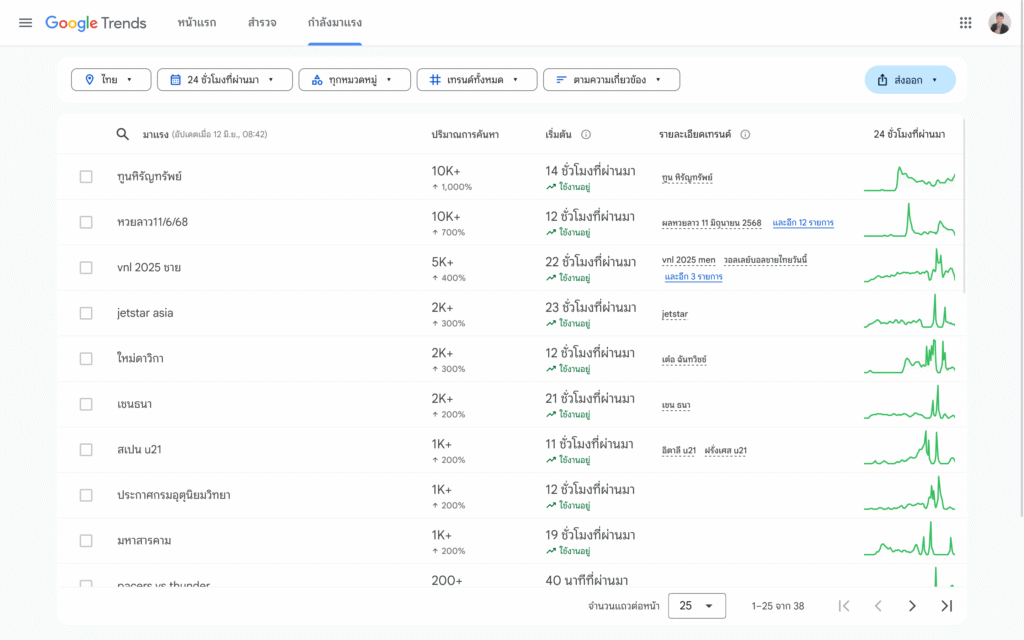This screenshot has width=1024, height=640.
Task: Open the Google apps grid
Action: click(x=965, y=23)
